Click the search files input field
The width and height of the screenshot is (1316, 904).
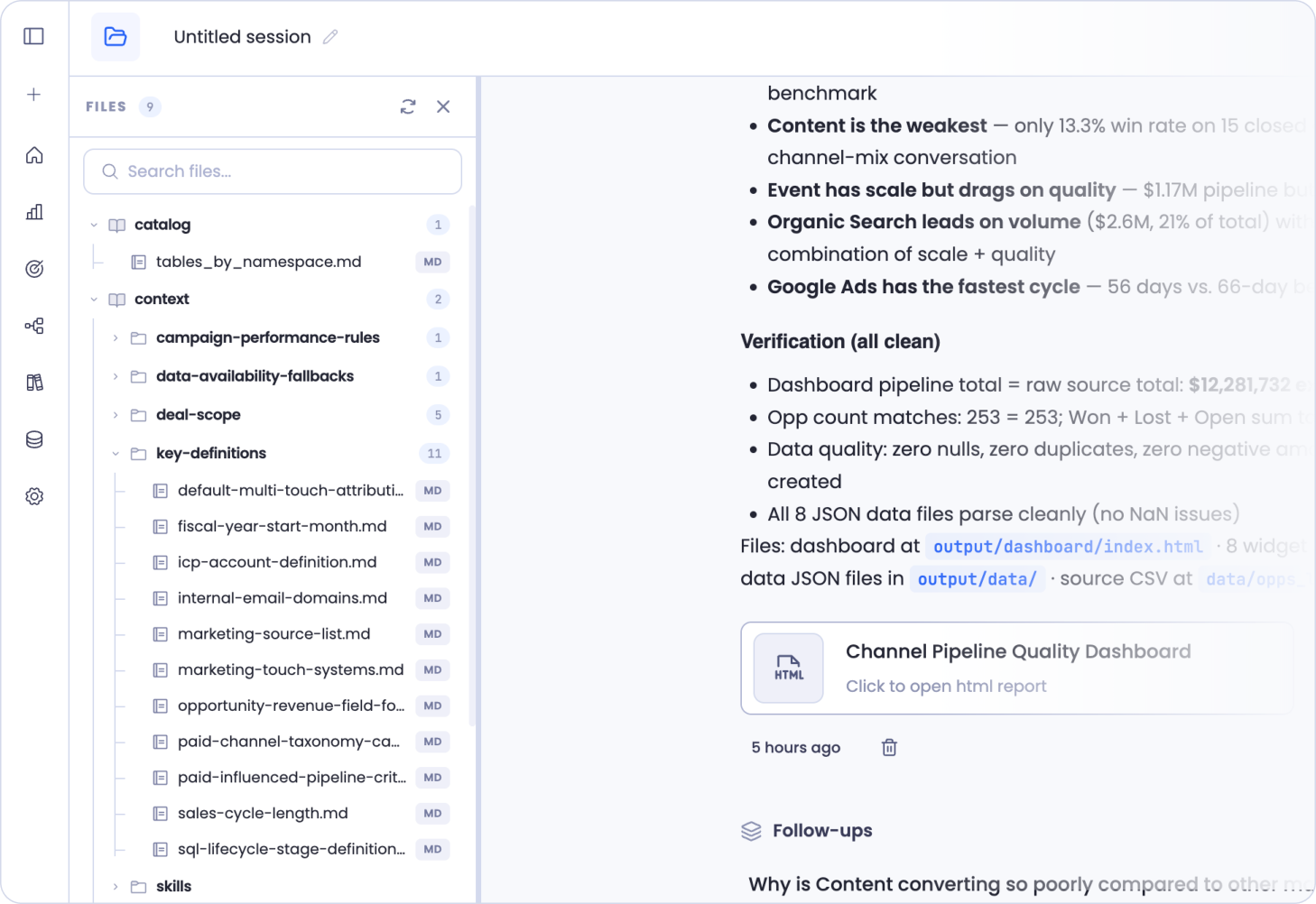[x=273, y=171]
